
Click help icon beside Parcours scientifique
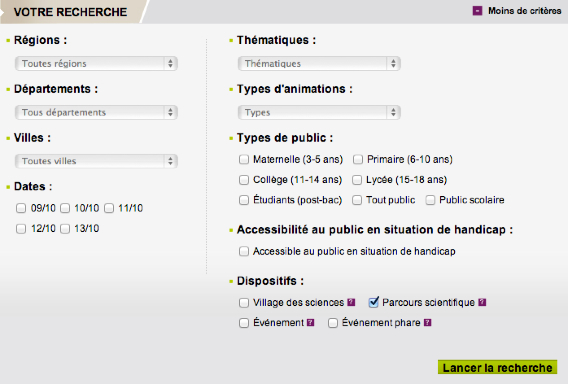482,302
